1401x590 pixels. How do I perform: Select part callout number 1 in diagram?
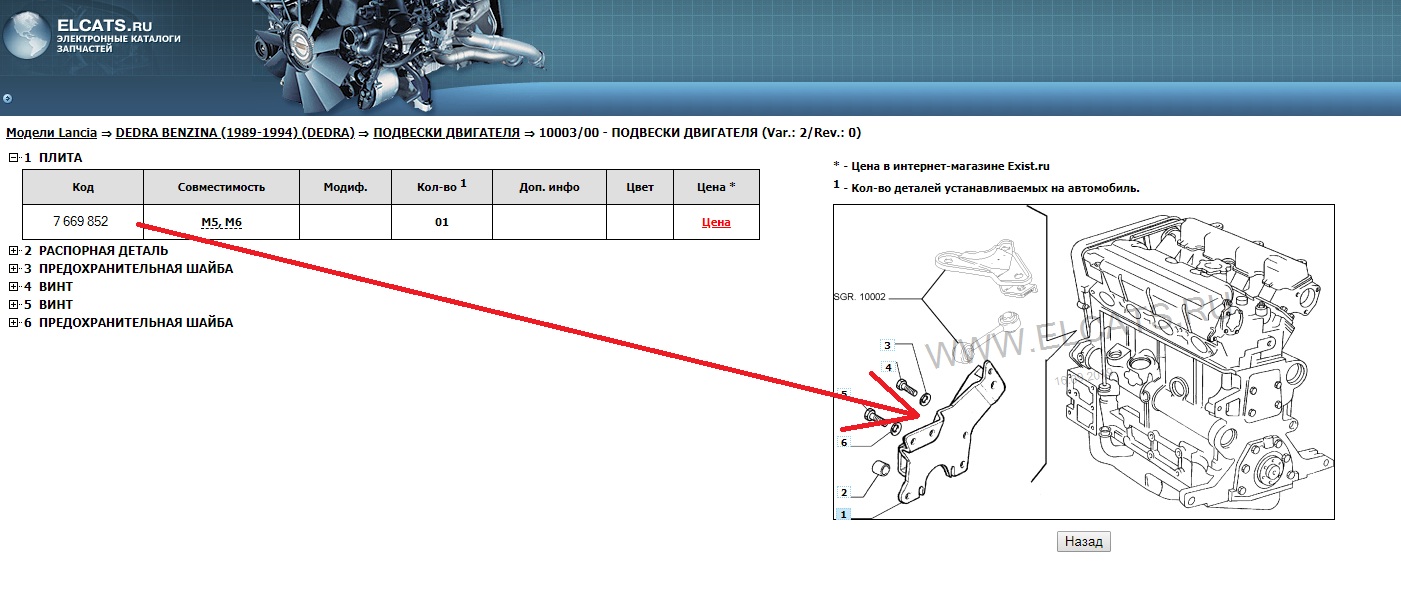[x=842, y=514]
